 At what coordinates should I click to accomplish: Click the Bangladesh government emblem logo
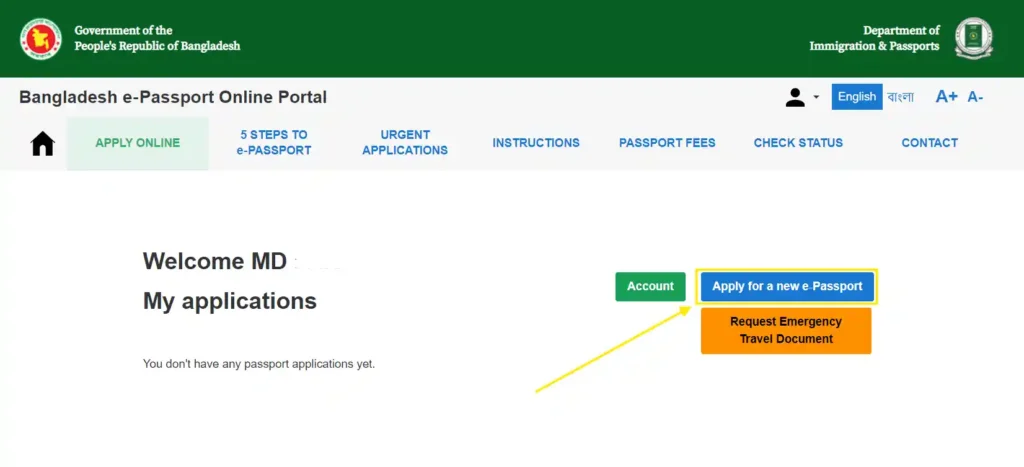40,39
